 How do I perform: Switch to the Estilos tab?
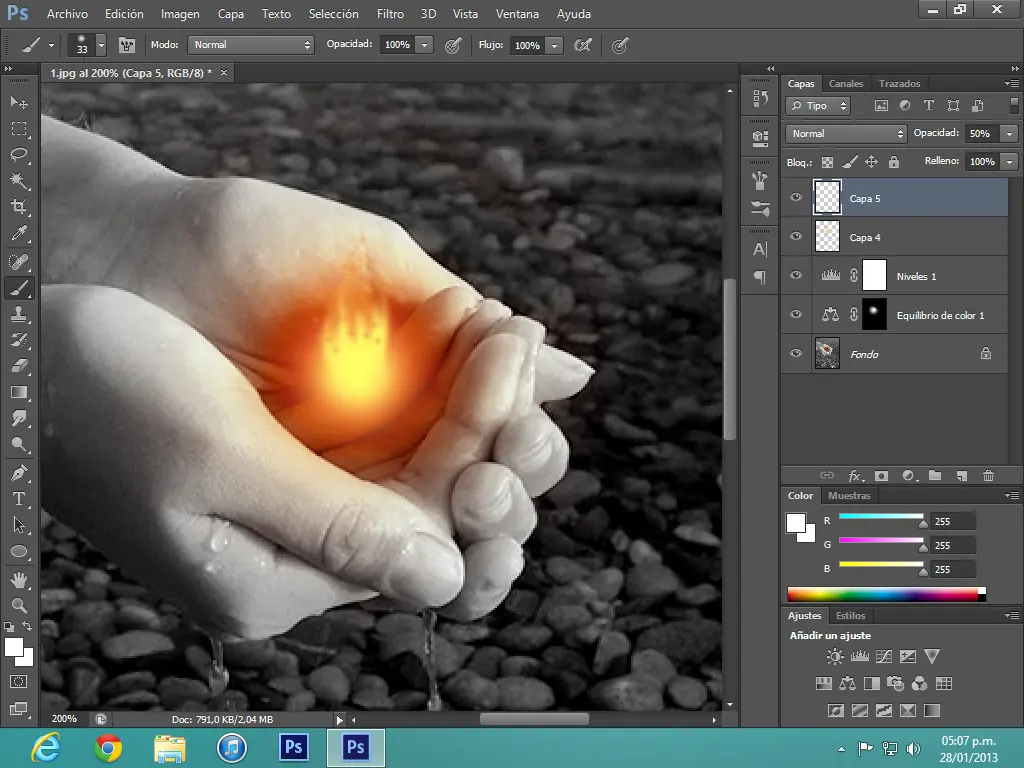point(850,616)
